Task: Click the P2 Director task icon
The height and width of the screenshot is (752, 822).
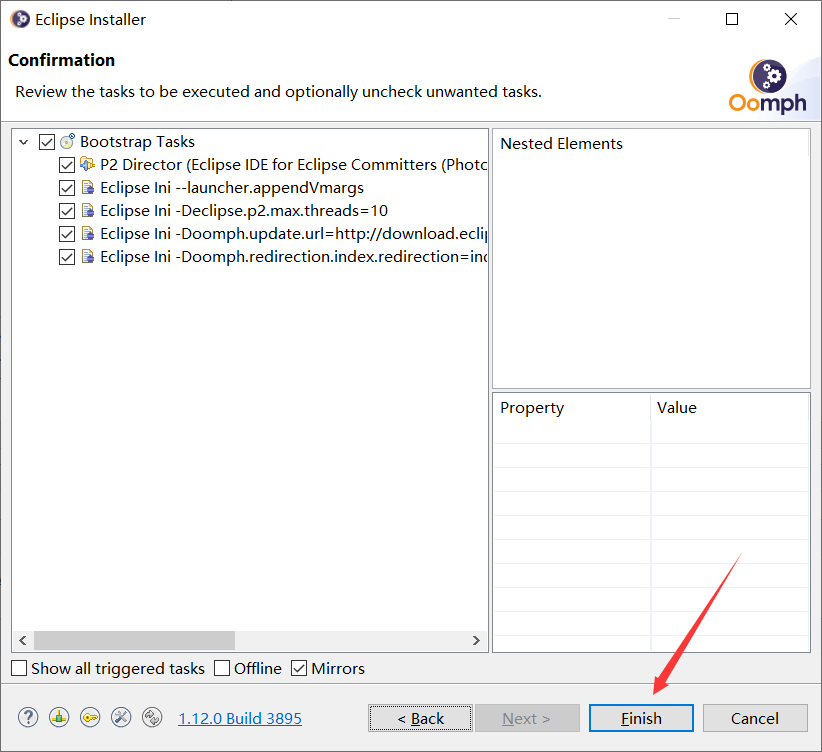Action: (88, 164)
